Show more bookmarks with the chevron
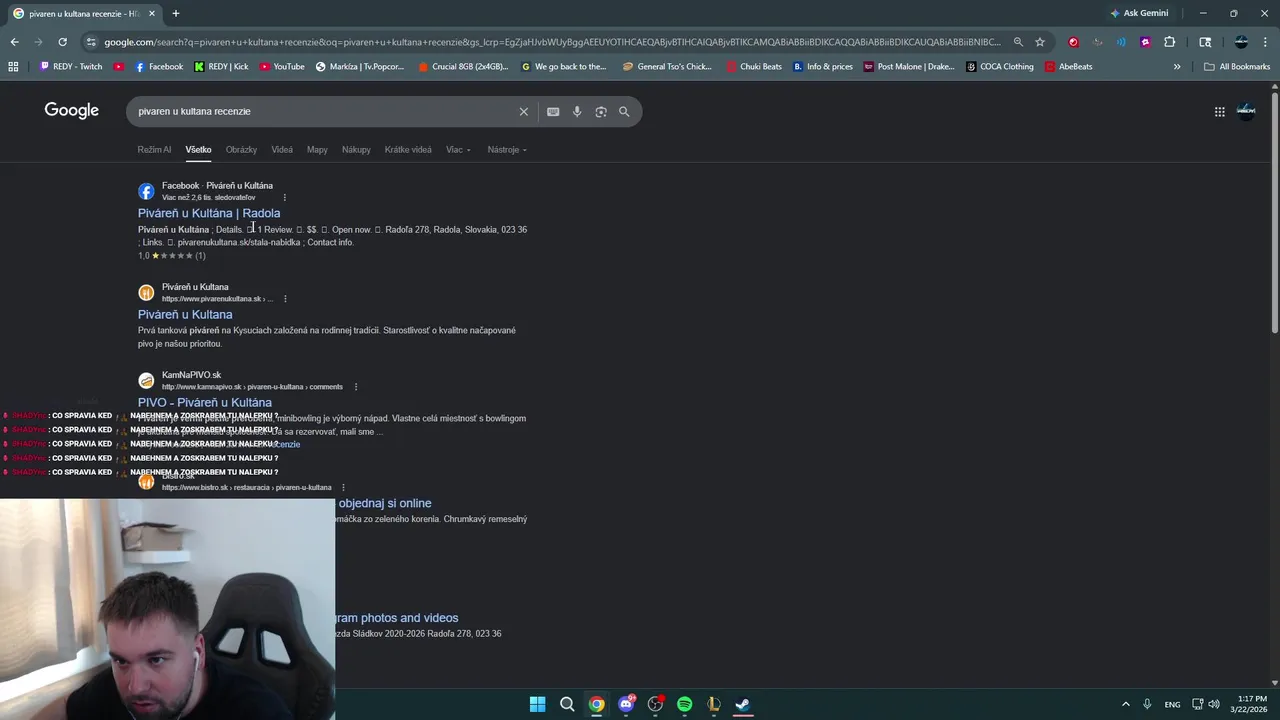Viewport: 1280px width, 720px height. coord(1177,67)
